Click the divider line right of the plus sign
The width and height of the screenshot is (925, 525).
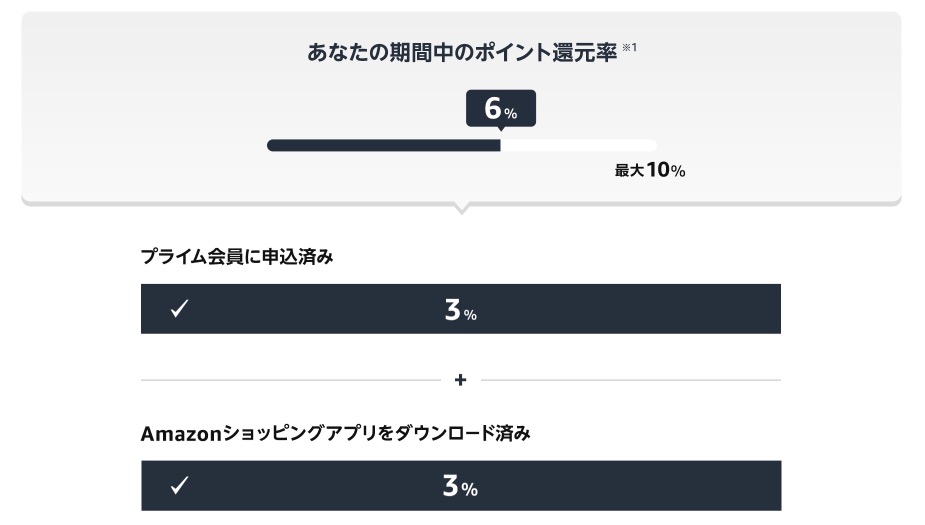coord(630,380)
